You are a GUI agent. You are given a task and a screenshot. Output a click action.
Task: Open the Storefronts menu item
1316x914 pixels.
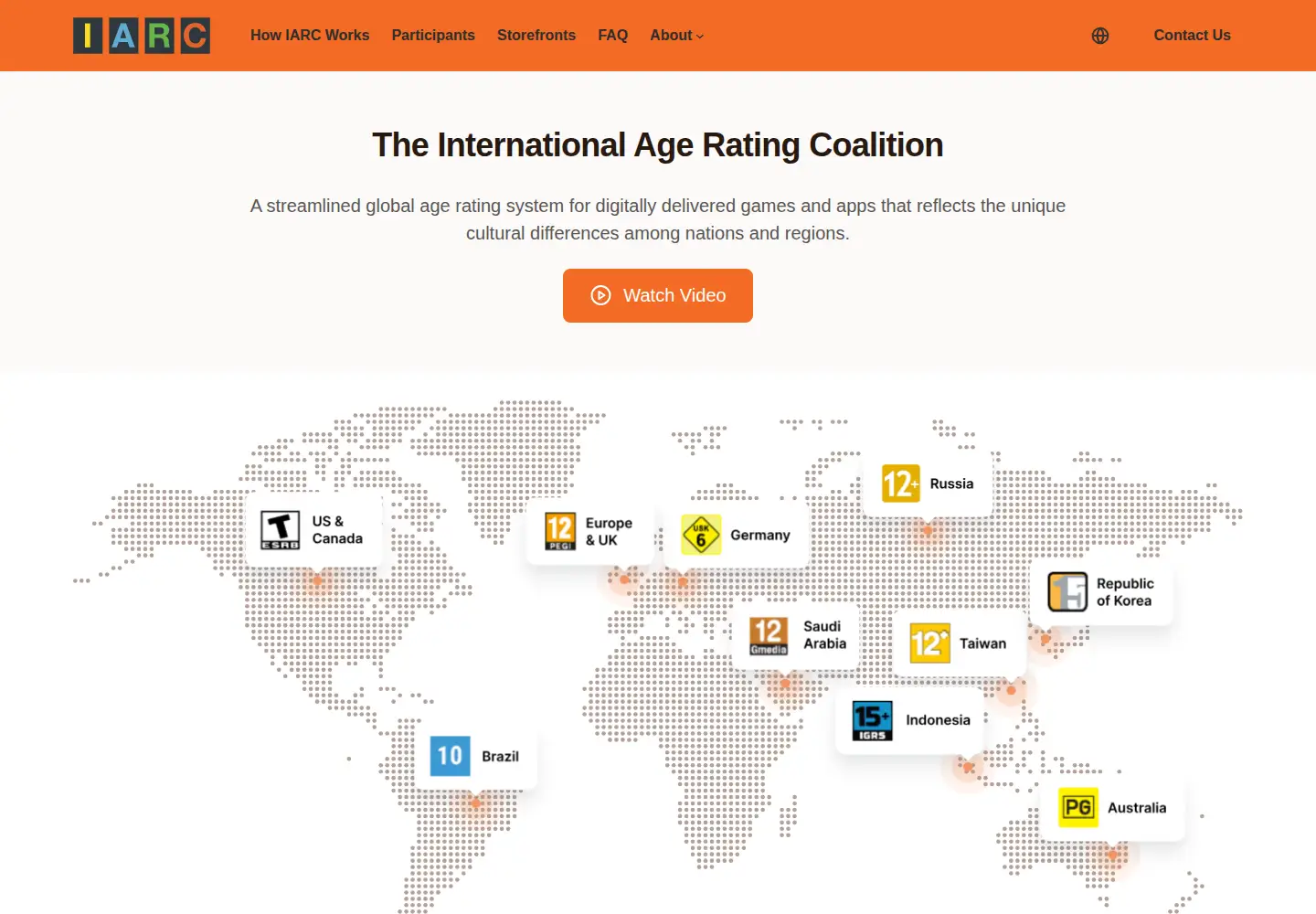(536, 36)
